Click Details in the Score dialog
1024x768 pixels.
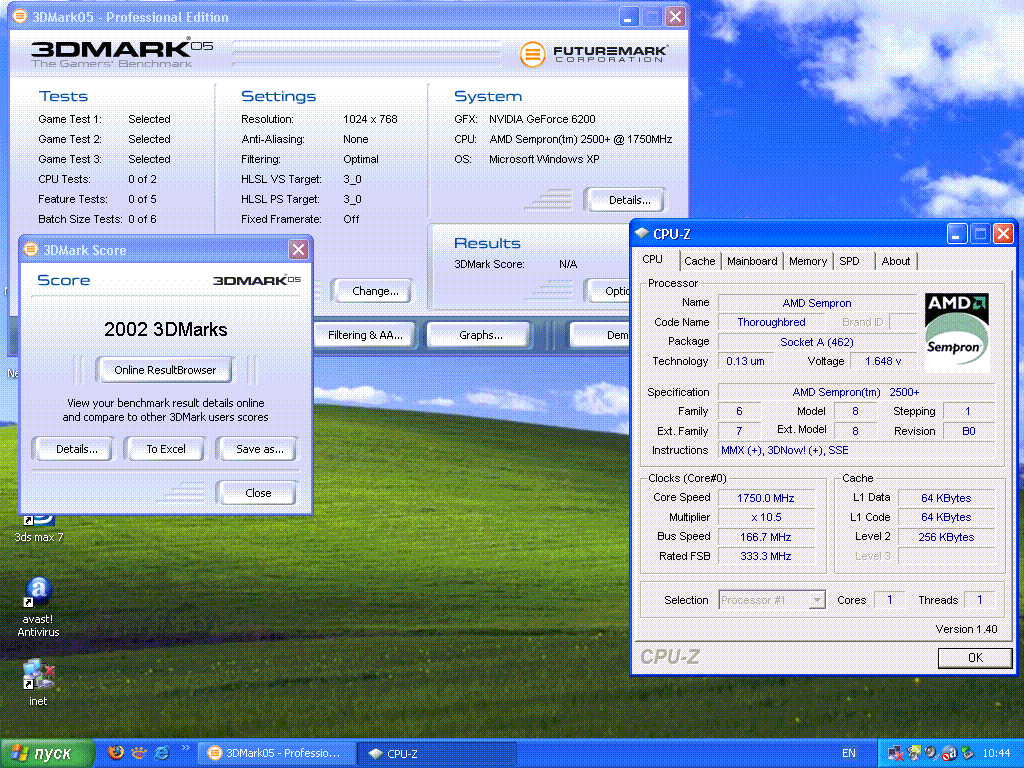(x=76, y=449)
